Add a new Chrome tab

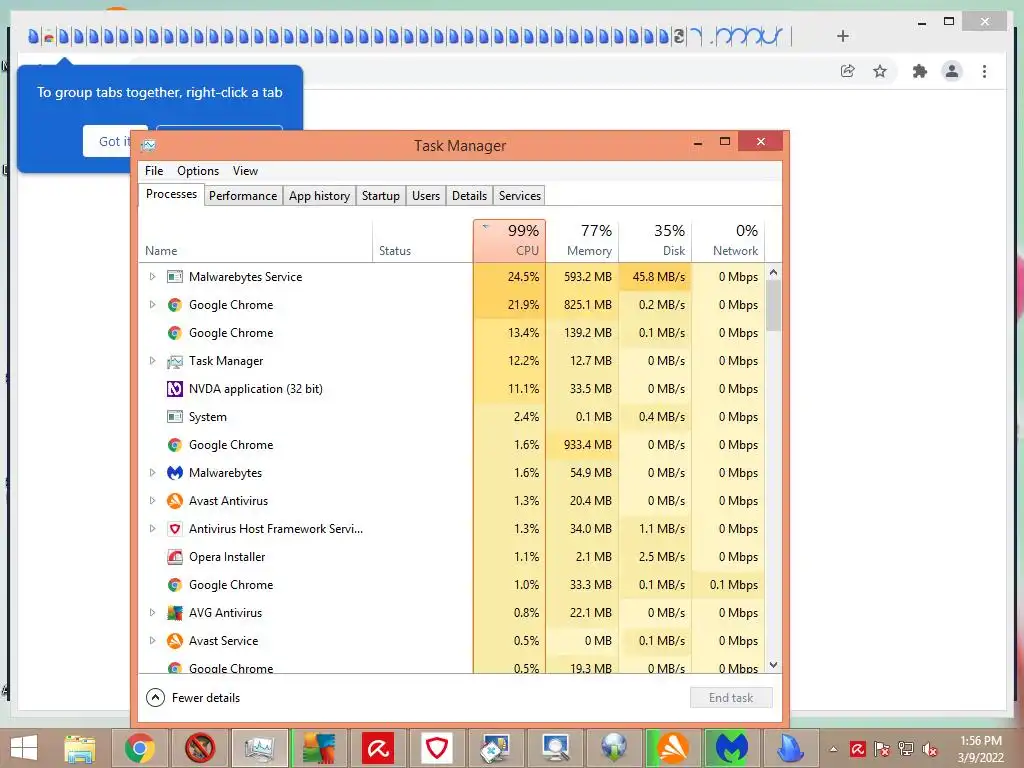(842, 36)
